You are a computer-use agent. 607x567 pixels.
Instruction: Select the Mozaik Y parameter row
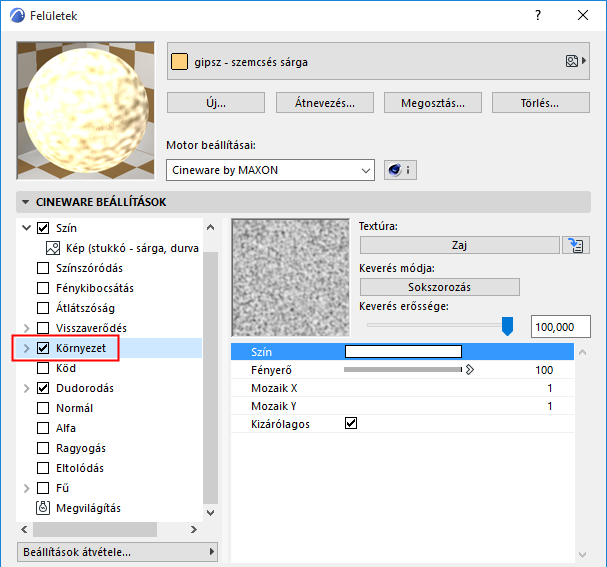click(x=402, y=406)
